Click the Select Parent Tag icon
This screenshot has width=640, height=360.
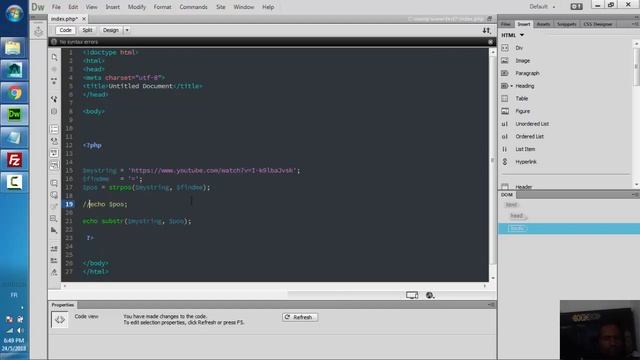(x=54, y=99)
